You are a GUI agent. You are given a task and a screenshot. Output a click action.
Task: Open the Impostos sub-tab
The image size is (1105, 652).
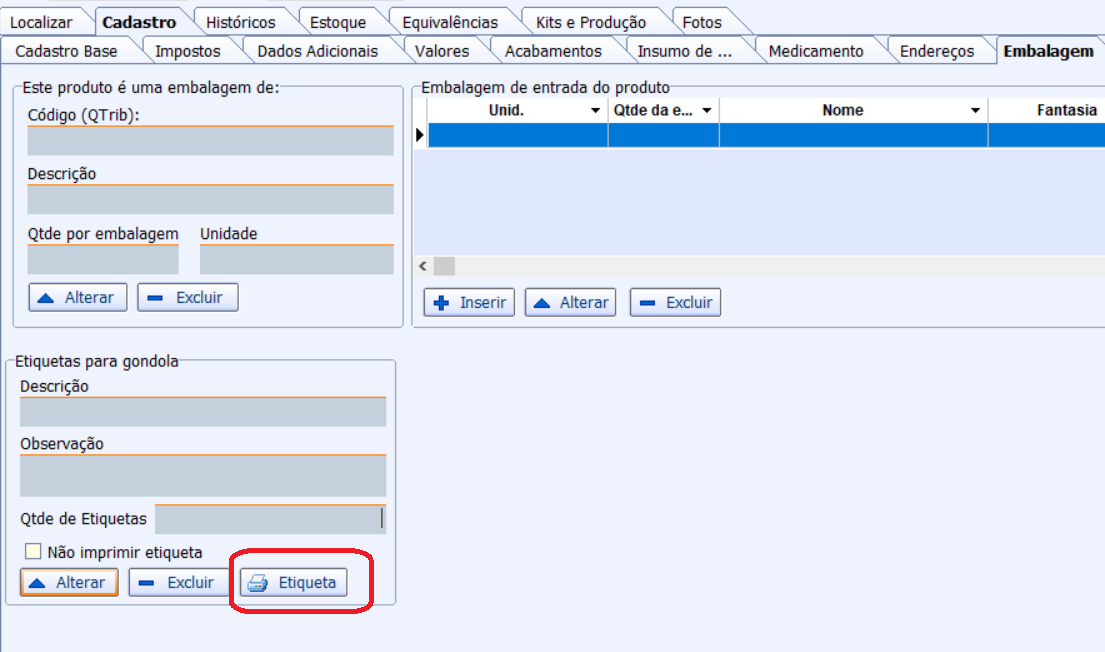(187, 51)
